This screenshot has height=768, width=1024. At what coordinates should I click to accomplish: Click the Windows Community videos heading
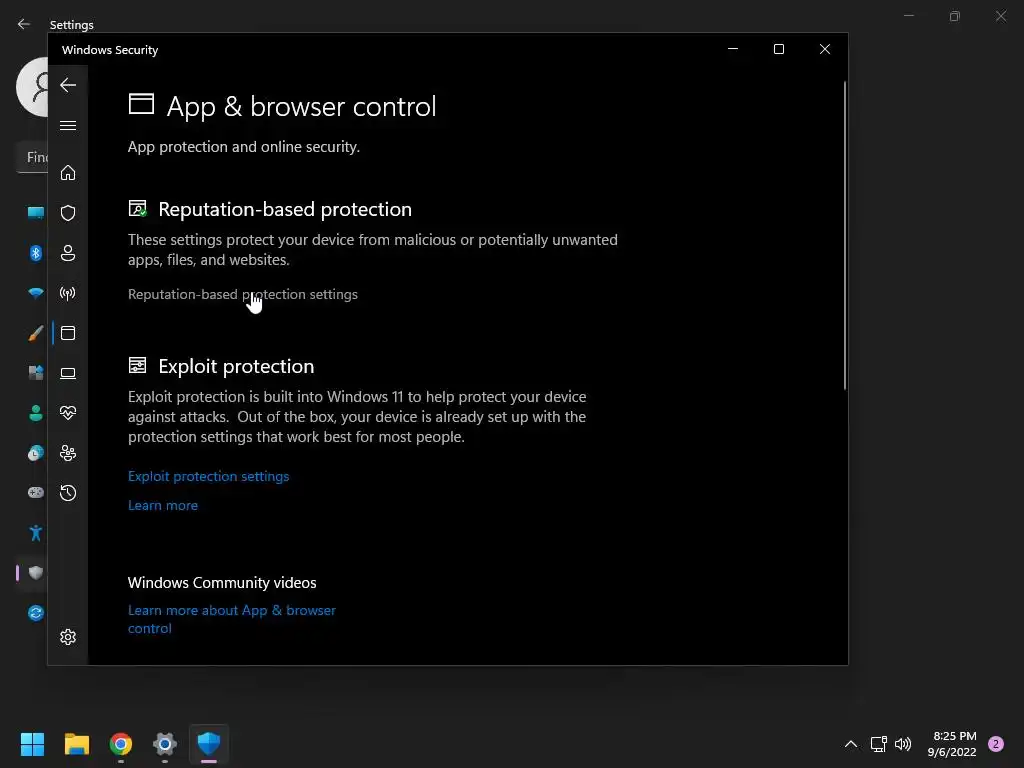pyautogui.click(x=222, y=583)
